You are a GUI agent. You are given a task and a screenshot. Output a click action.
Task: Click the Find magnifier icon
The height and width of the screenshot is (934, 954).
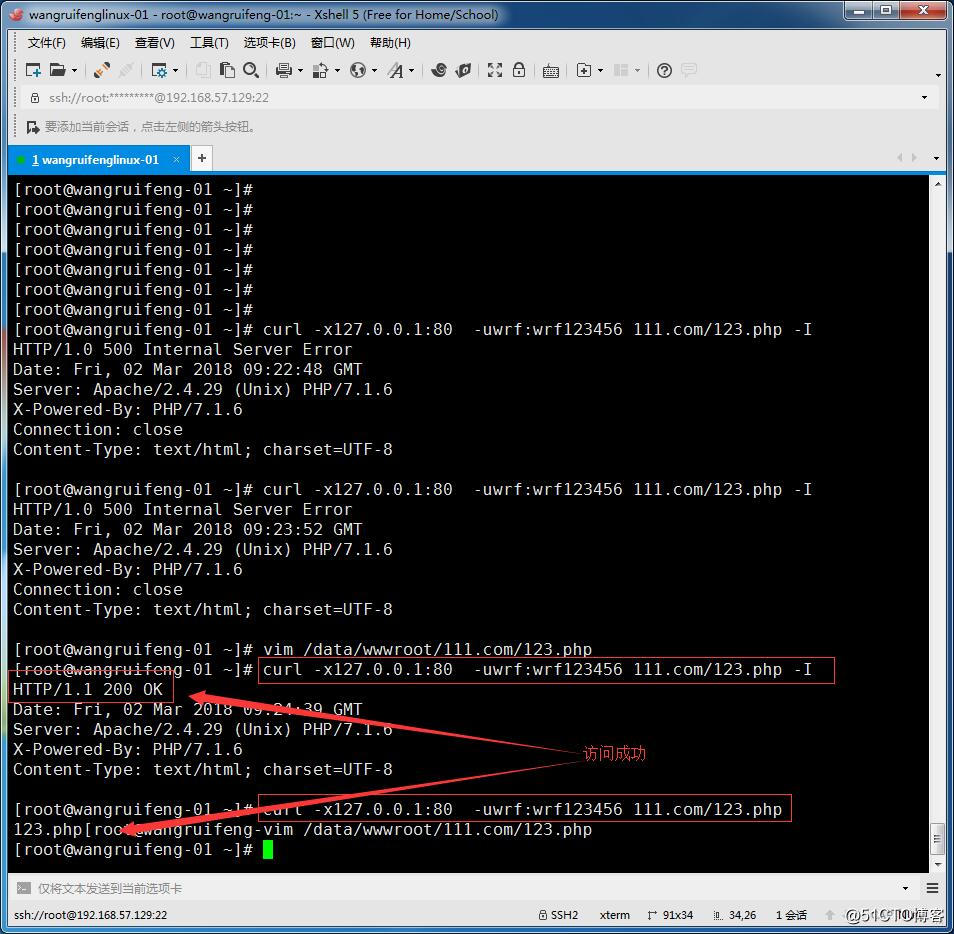click(x=251, y=70)
